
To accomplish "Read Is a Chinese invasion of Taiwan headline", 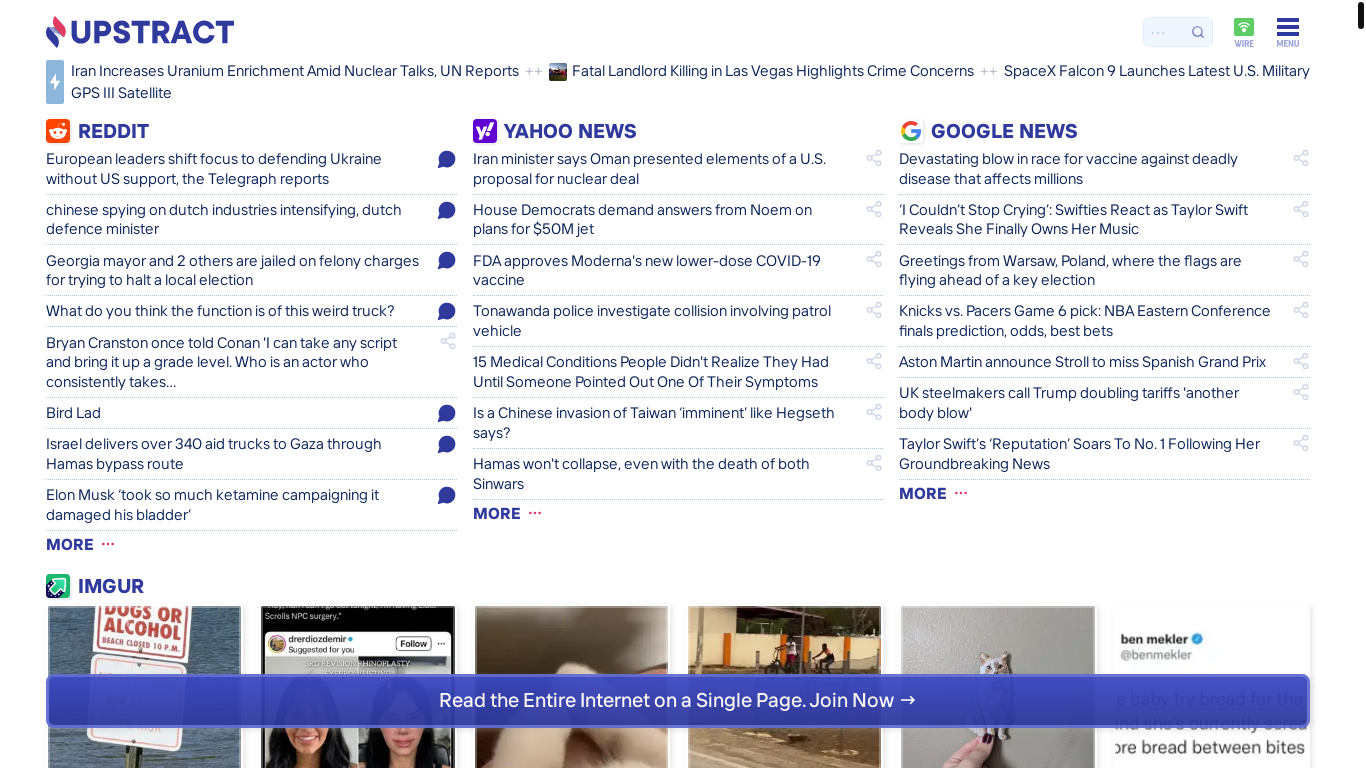I will 654,423.
